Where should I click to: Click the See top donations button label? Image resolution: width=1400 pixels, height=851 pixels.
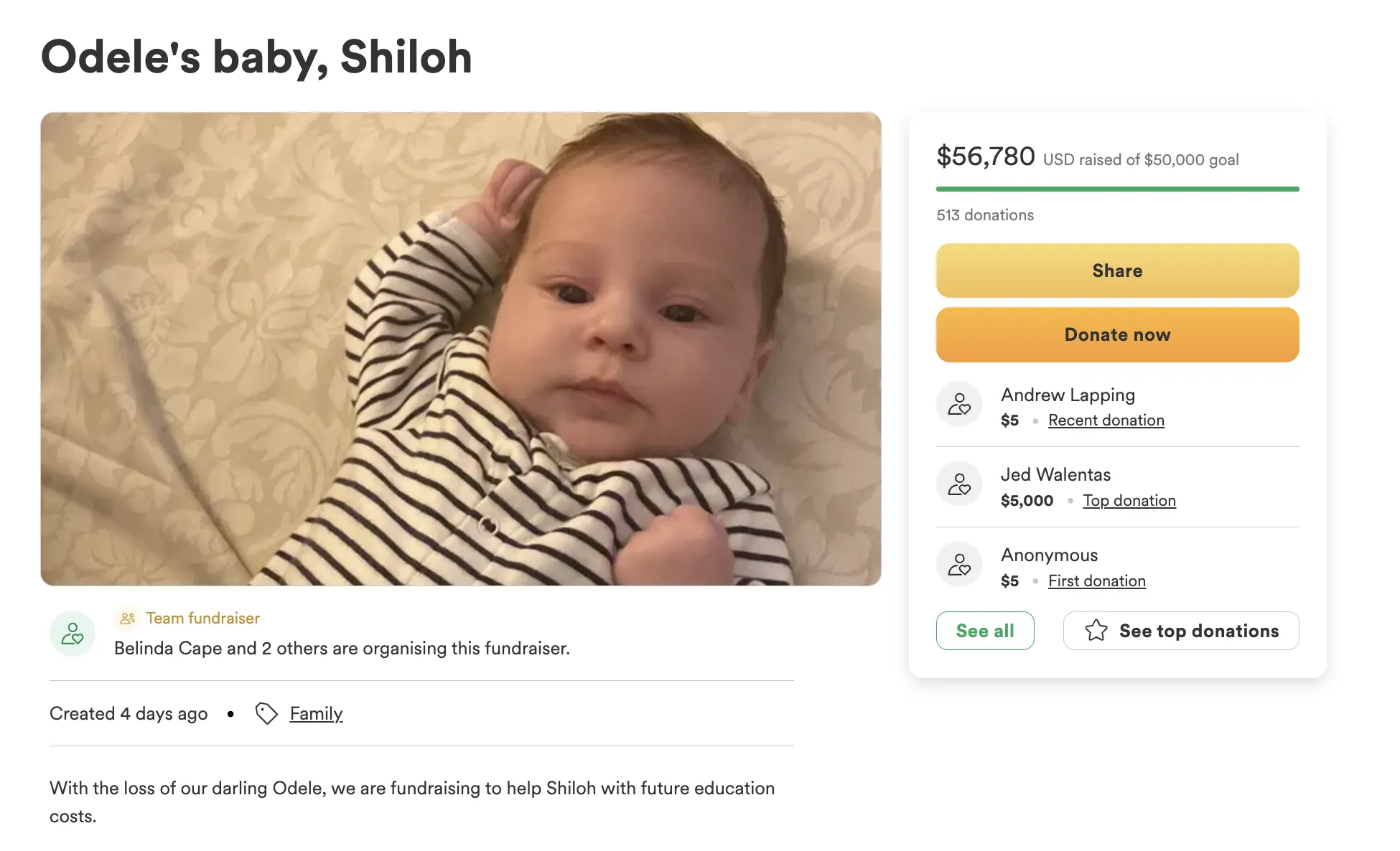[x=1198, y=631]
